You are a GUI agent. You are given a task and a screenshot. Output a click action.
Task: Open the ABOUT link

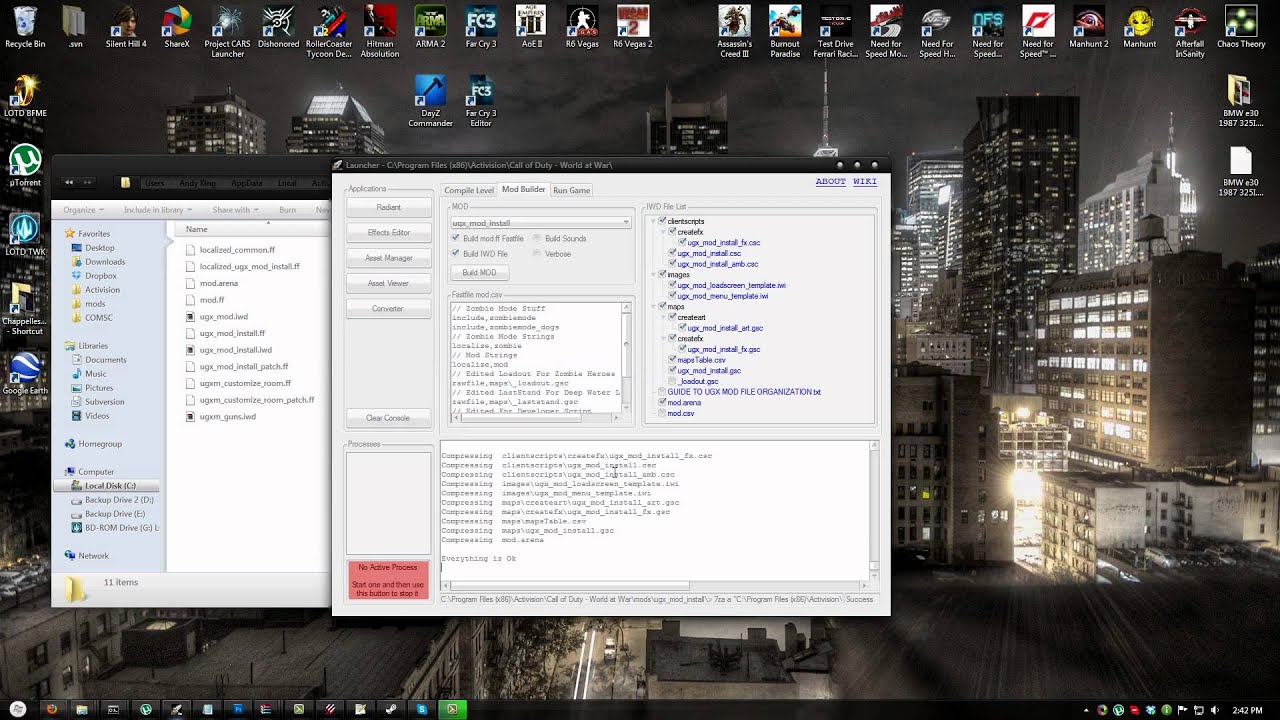tap(830, 182)
